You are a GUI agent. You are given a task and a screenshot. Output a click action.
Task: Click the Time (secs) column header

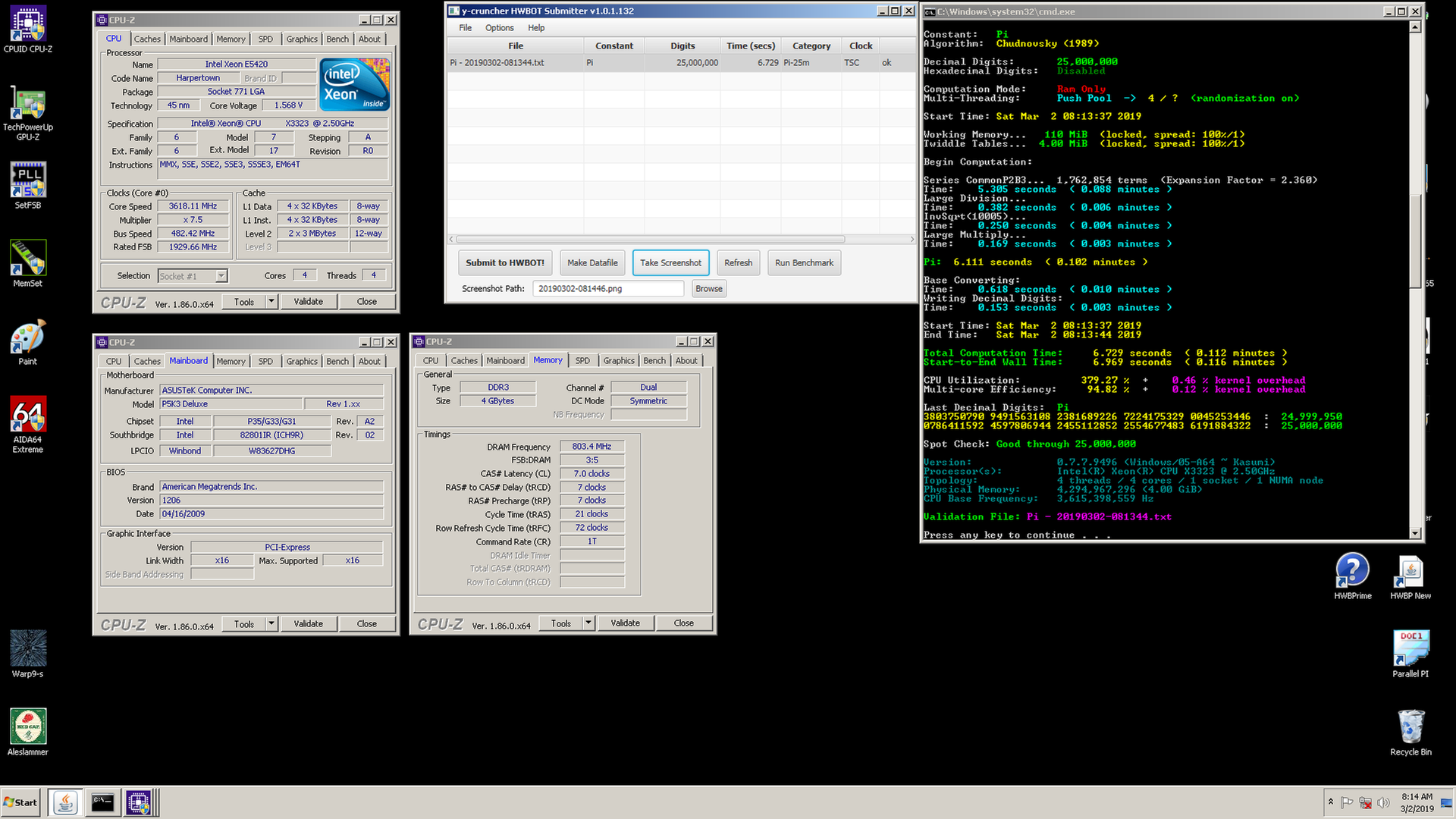pos(751,46)
